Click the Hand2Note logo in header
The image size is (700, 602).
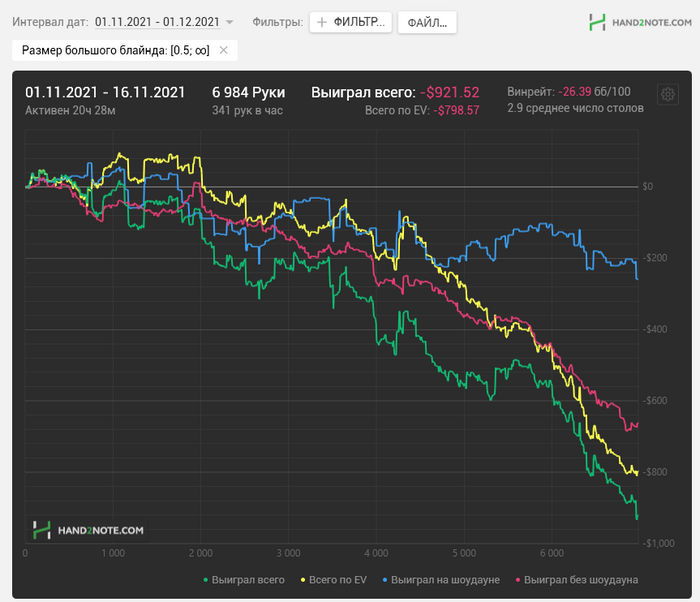pyautogui.click(x=640, y=22)
